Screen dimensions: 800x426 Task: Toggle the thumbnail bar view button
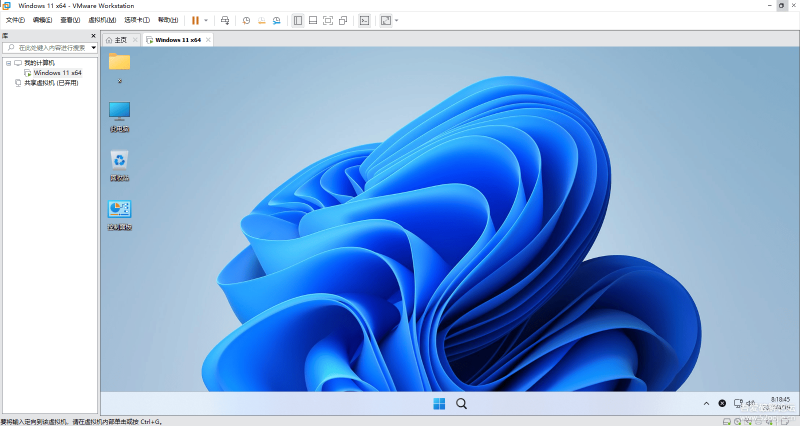(313, 20)
